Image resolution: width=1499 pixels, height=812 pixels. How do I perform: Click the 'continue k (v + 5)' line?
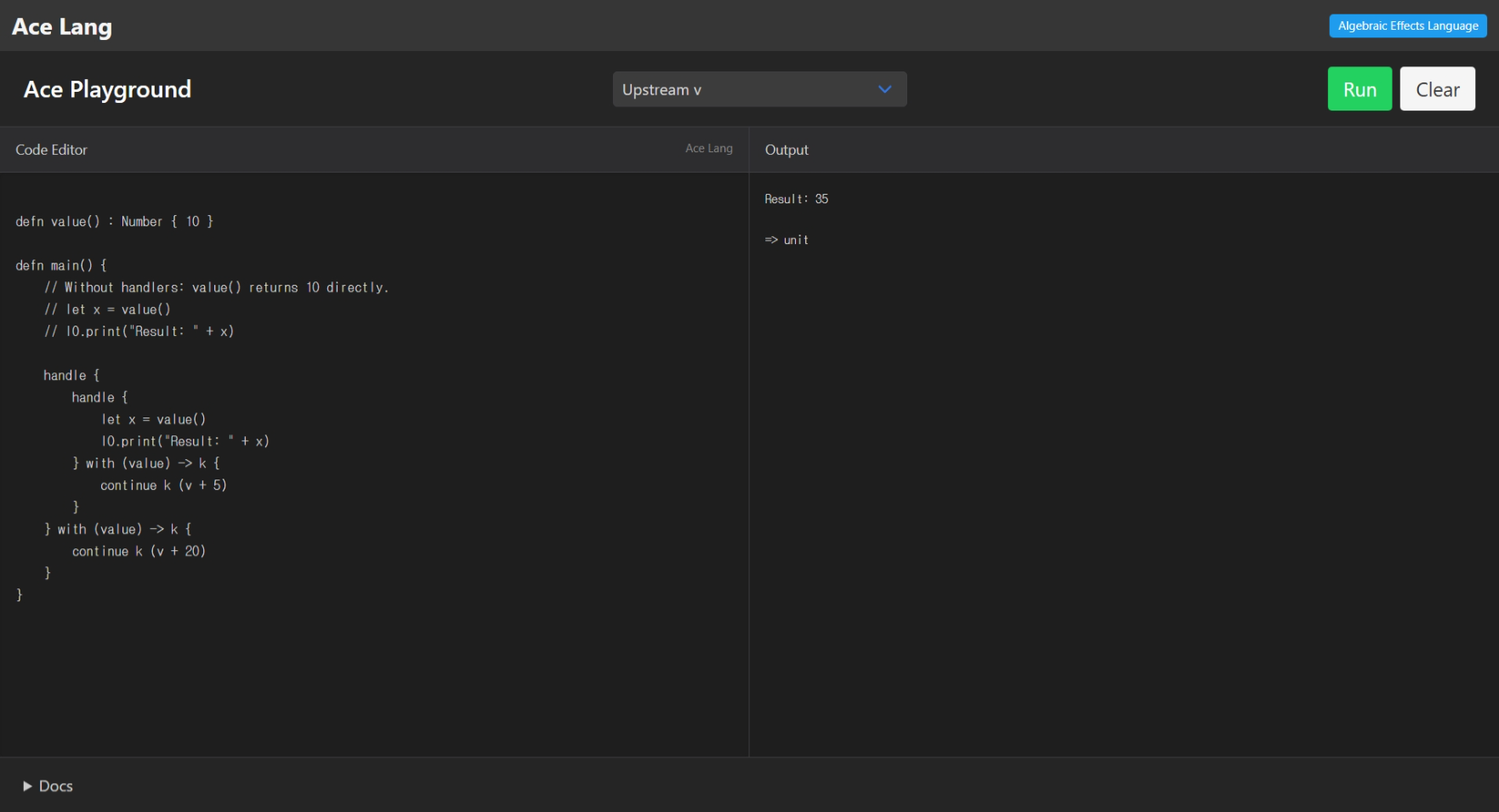pyautogui.click(x=164, y=485)
